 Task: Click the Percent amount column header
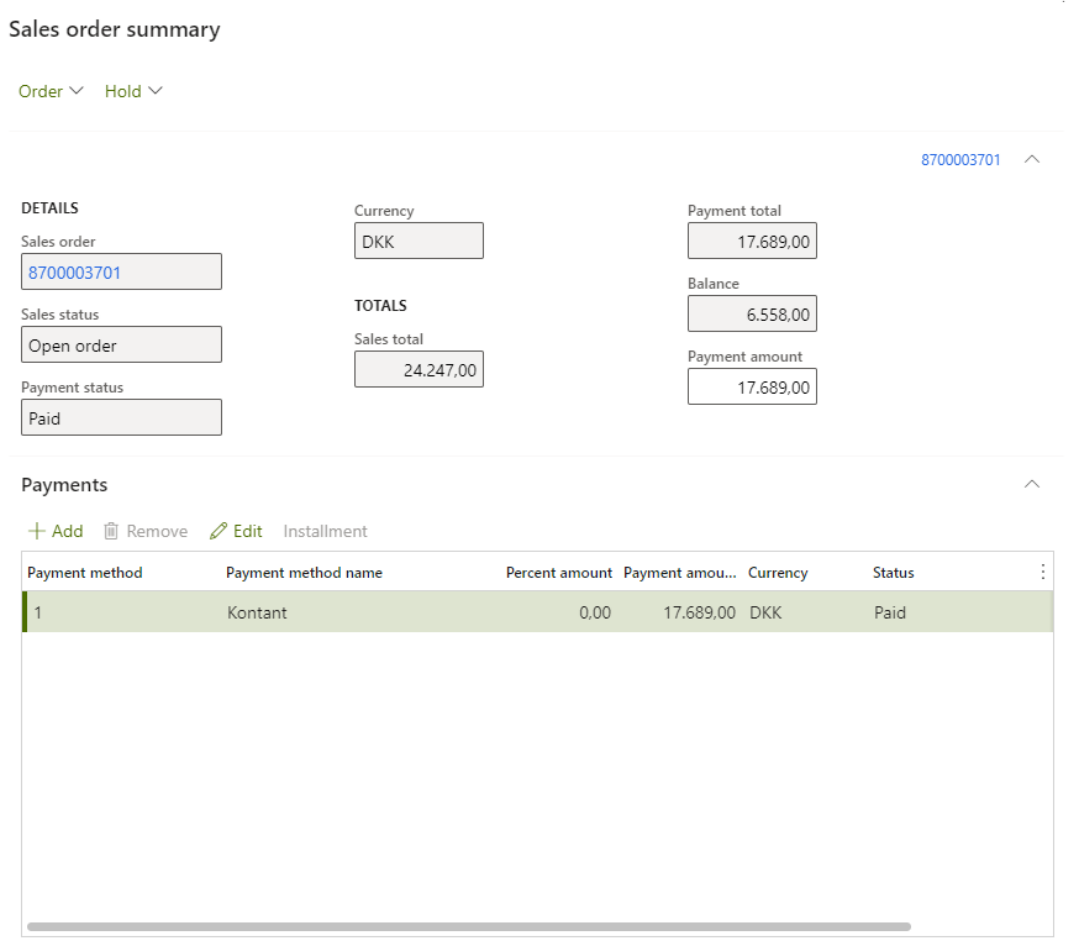(x=558, y=573)
